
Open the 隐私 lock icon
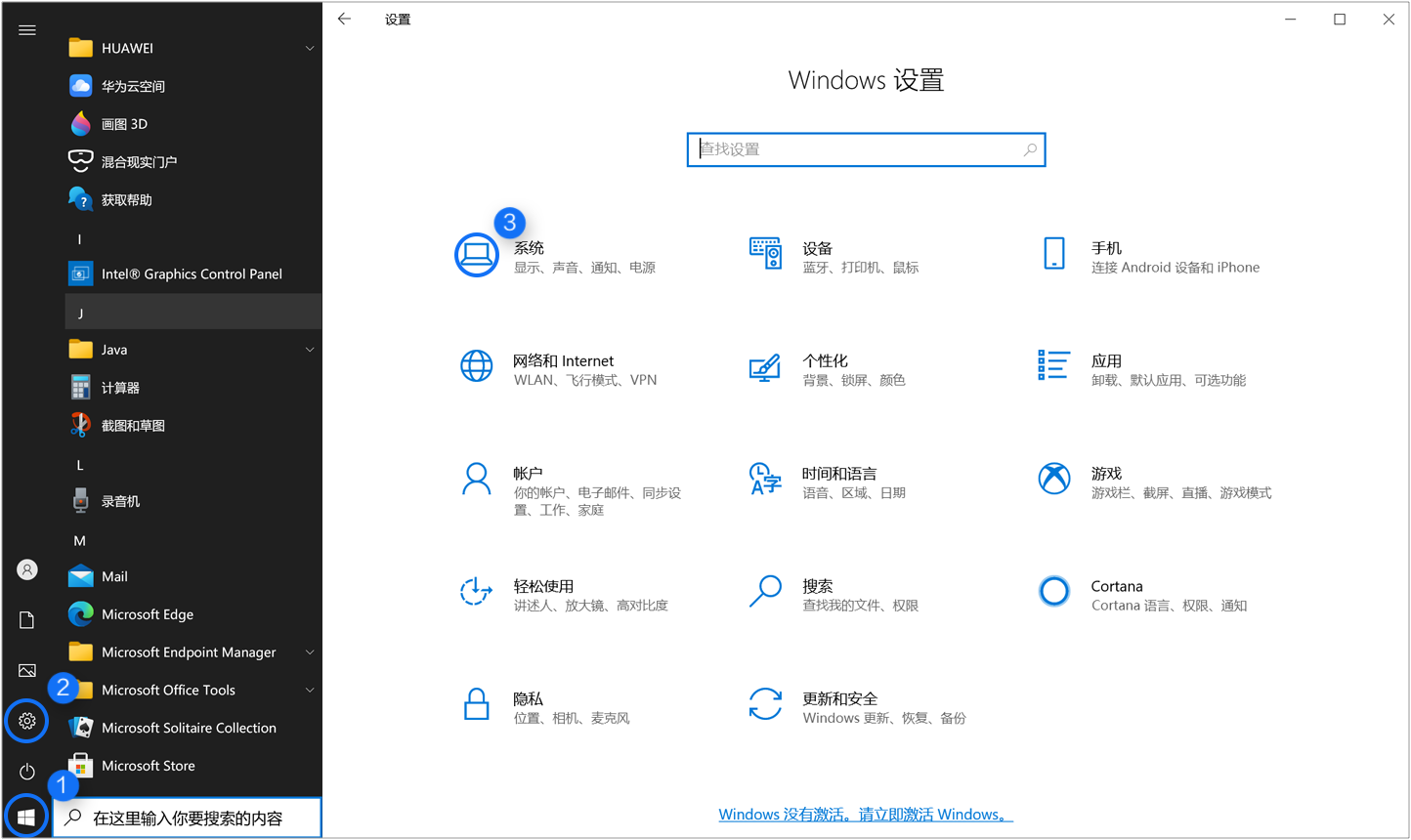pos(477,704)
